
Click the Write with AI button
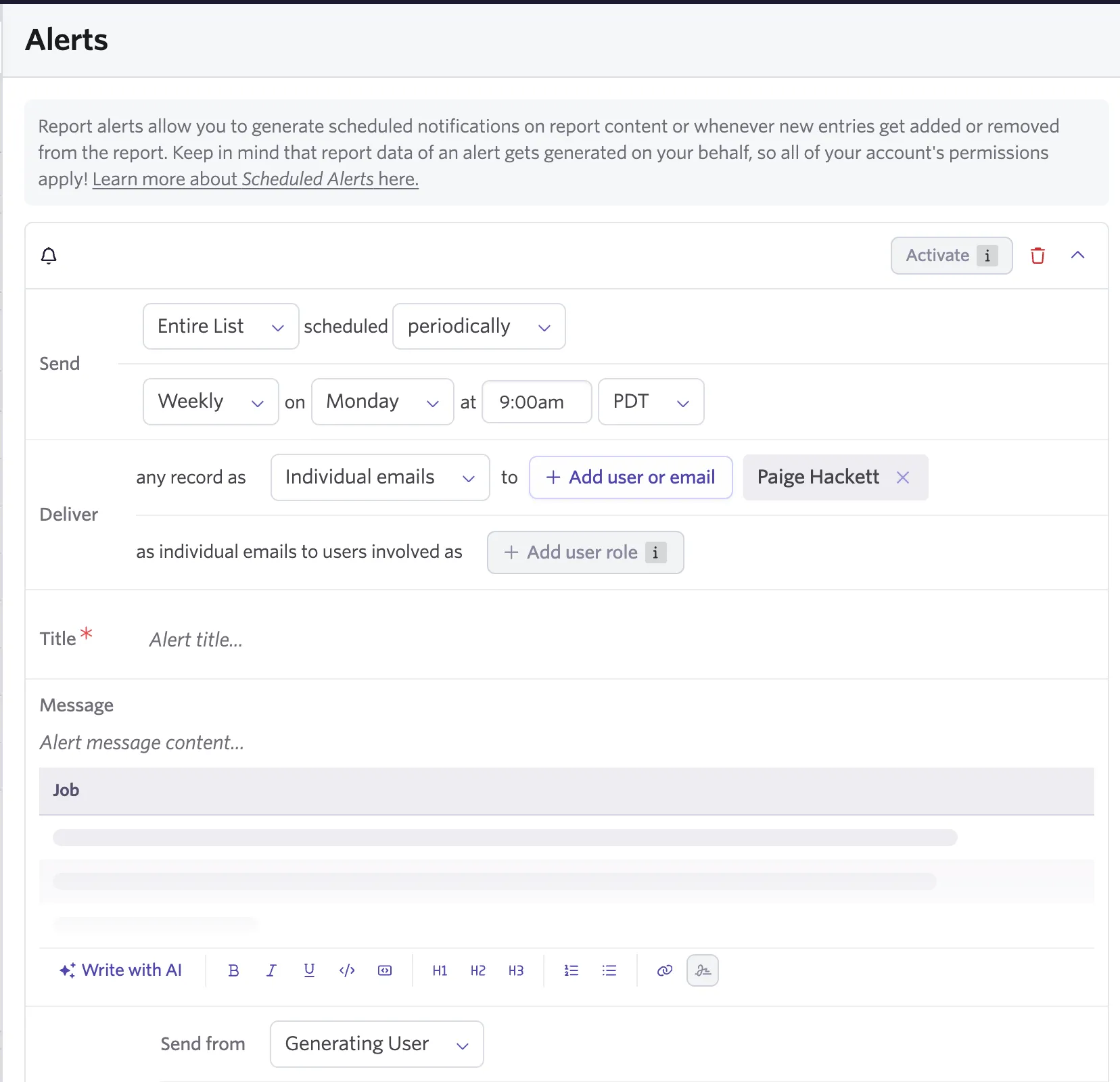click(x=121, y=970)
